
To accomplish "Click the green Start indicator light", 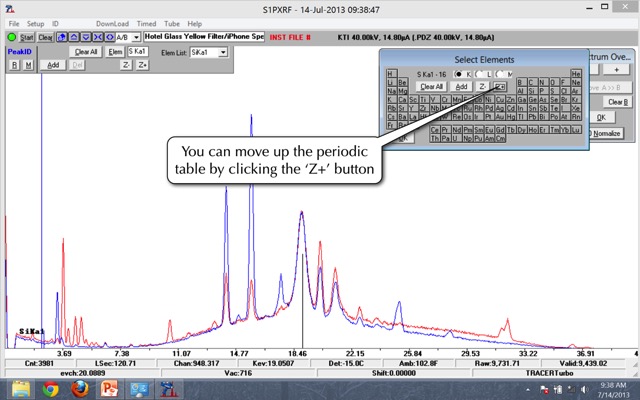I will 9,37.
